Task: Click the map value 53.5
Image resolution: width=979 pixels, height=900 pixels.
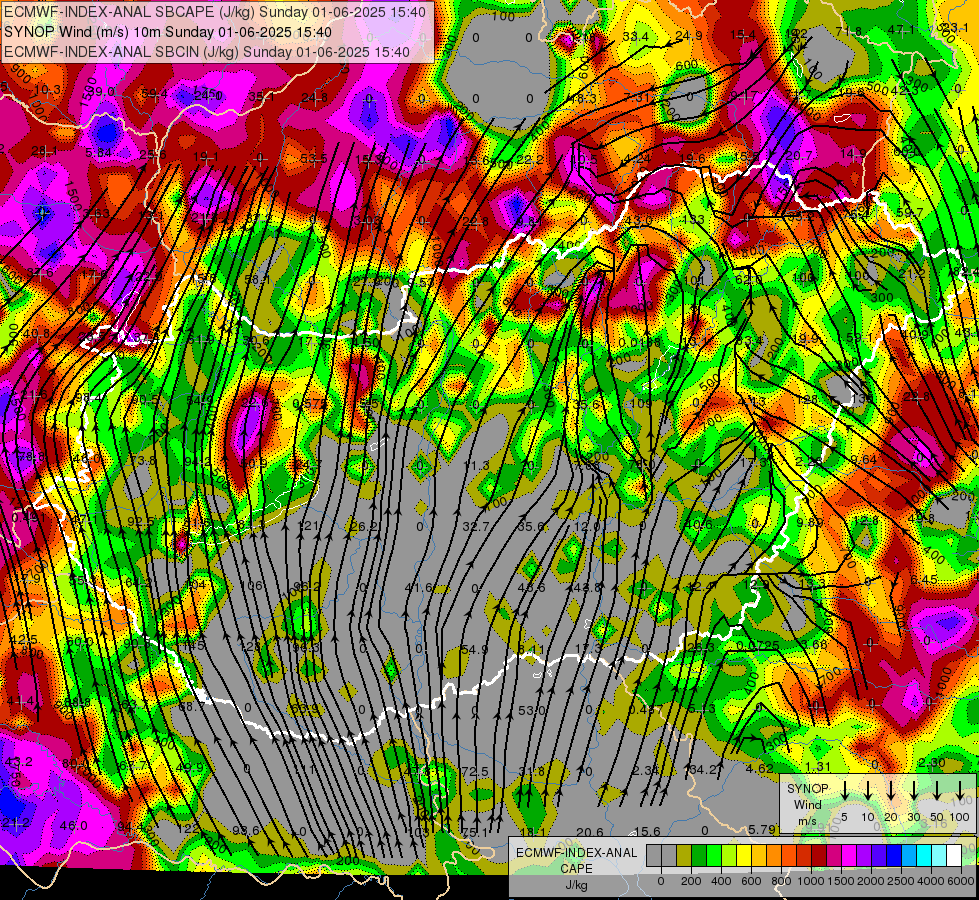Action: (313, 159)
